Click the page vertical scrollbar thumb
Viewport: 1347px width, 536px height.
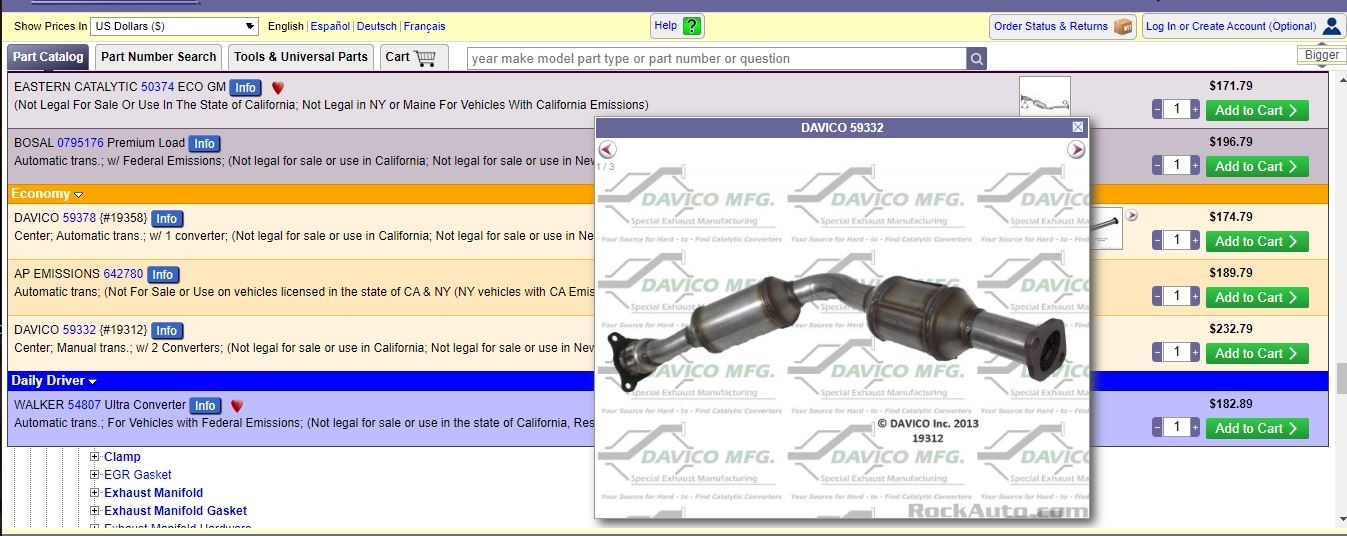[x=1340, y=378]
